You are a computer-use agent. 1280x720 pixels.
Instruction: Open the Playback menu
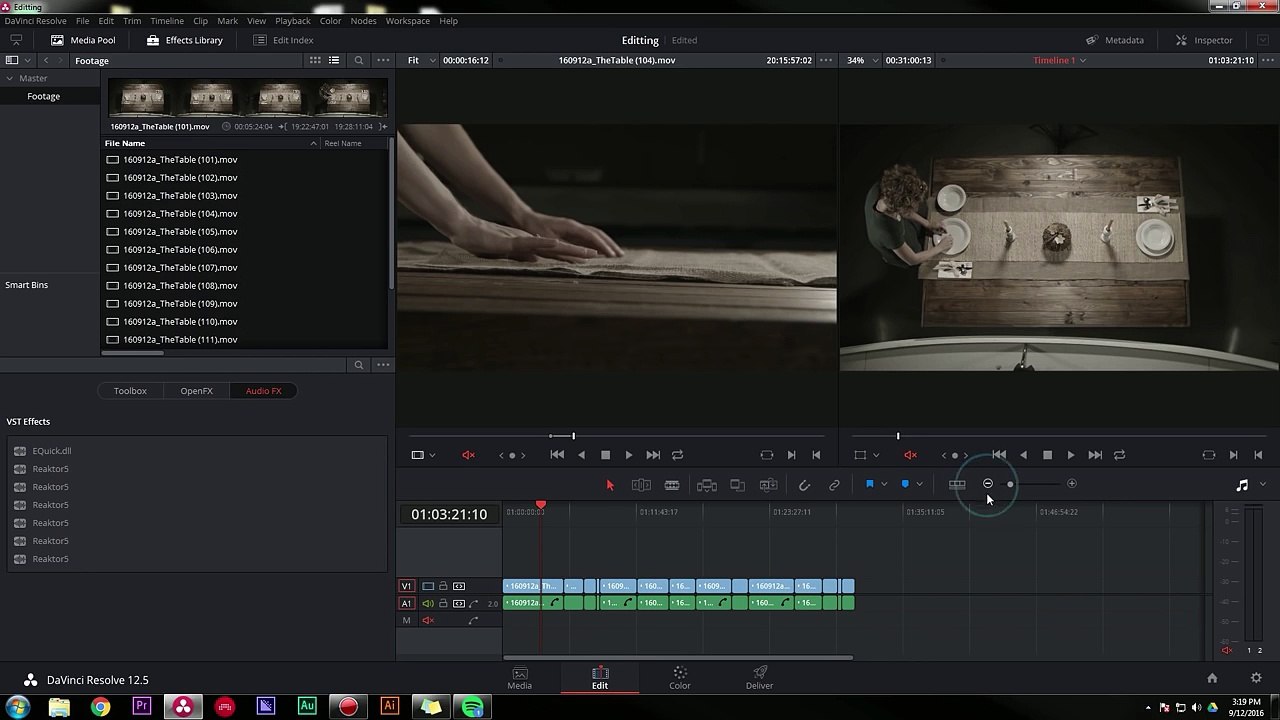click(x=292, y=21)
